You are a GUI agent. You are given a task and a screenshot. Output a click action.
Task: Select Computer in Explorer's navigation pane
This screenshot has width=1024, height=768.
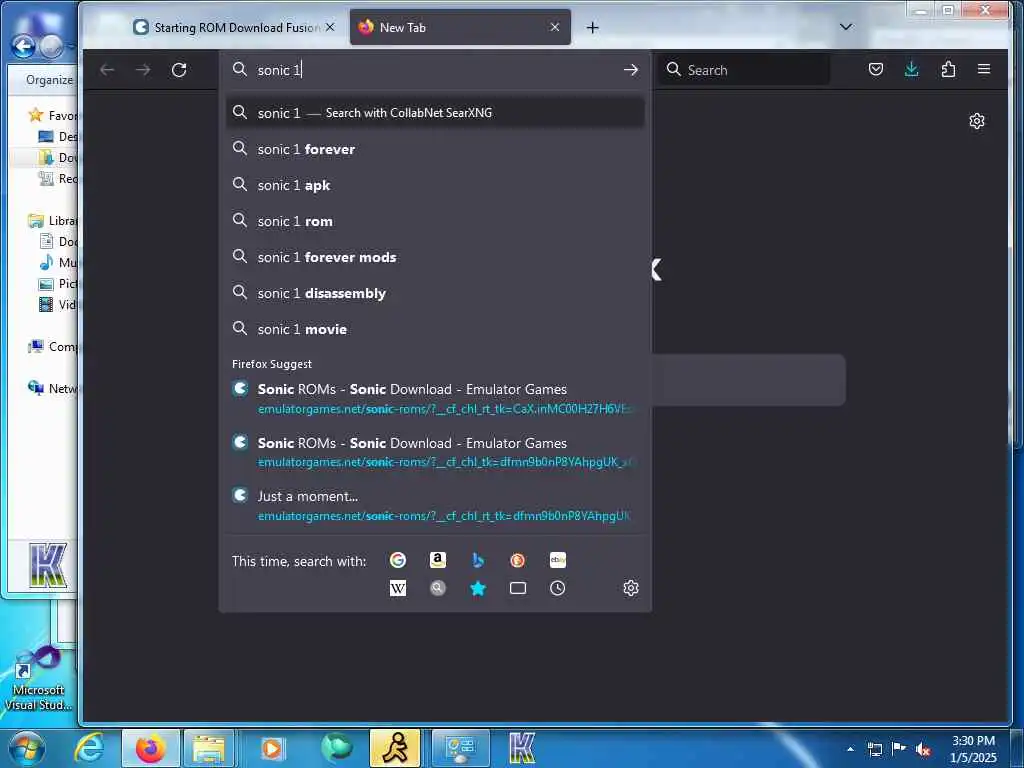tap(54, 346)
